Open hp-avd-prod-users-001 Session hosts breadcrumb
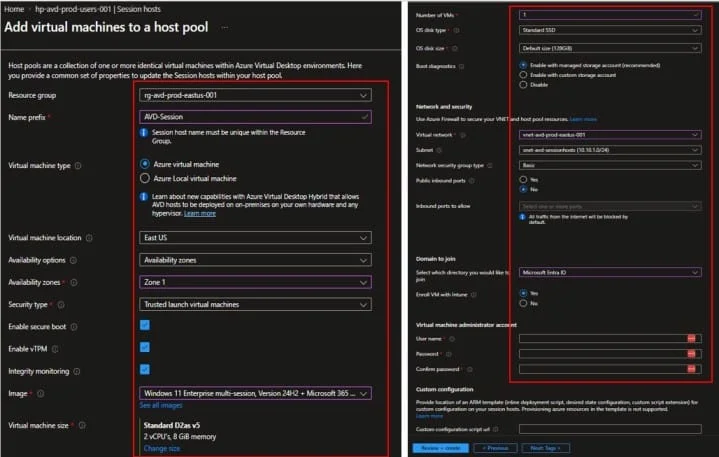The image size is (719, 457). (98, 9)
